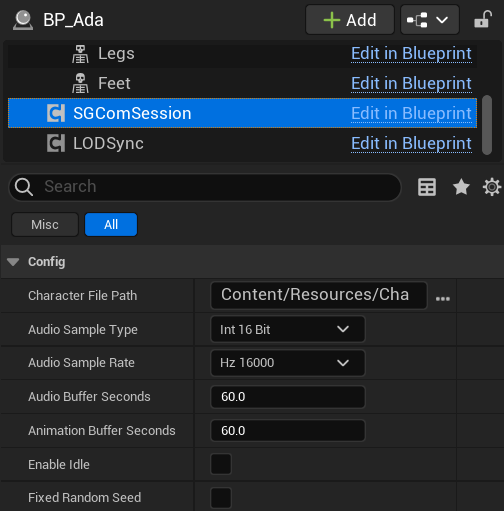
Task: Click the Add component button
Action: click(x=350, y=20)
